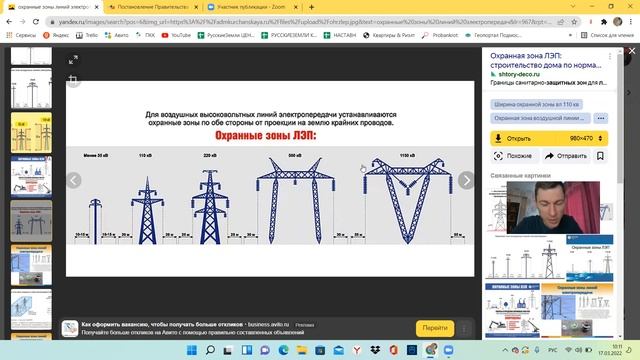Show more related tags with ellipsis button
This screenshot has height=360, width=640.
(x=600, y=118)
